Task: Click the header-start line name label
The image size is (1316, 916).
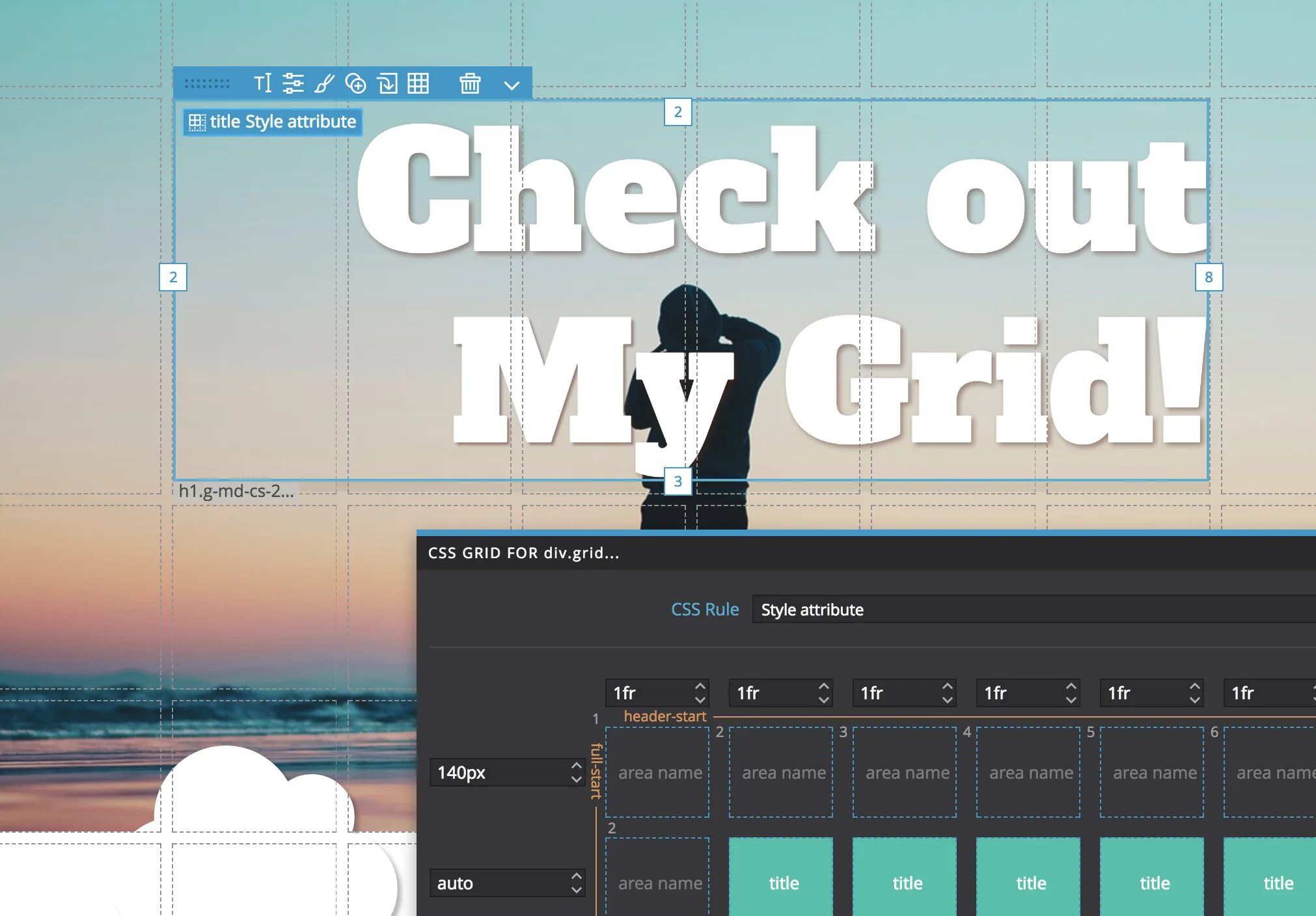Action: 665,716
